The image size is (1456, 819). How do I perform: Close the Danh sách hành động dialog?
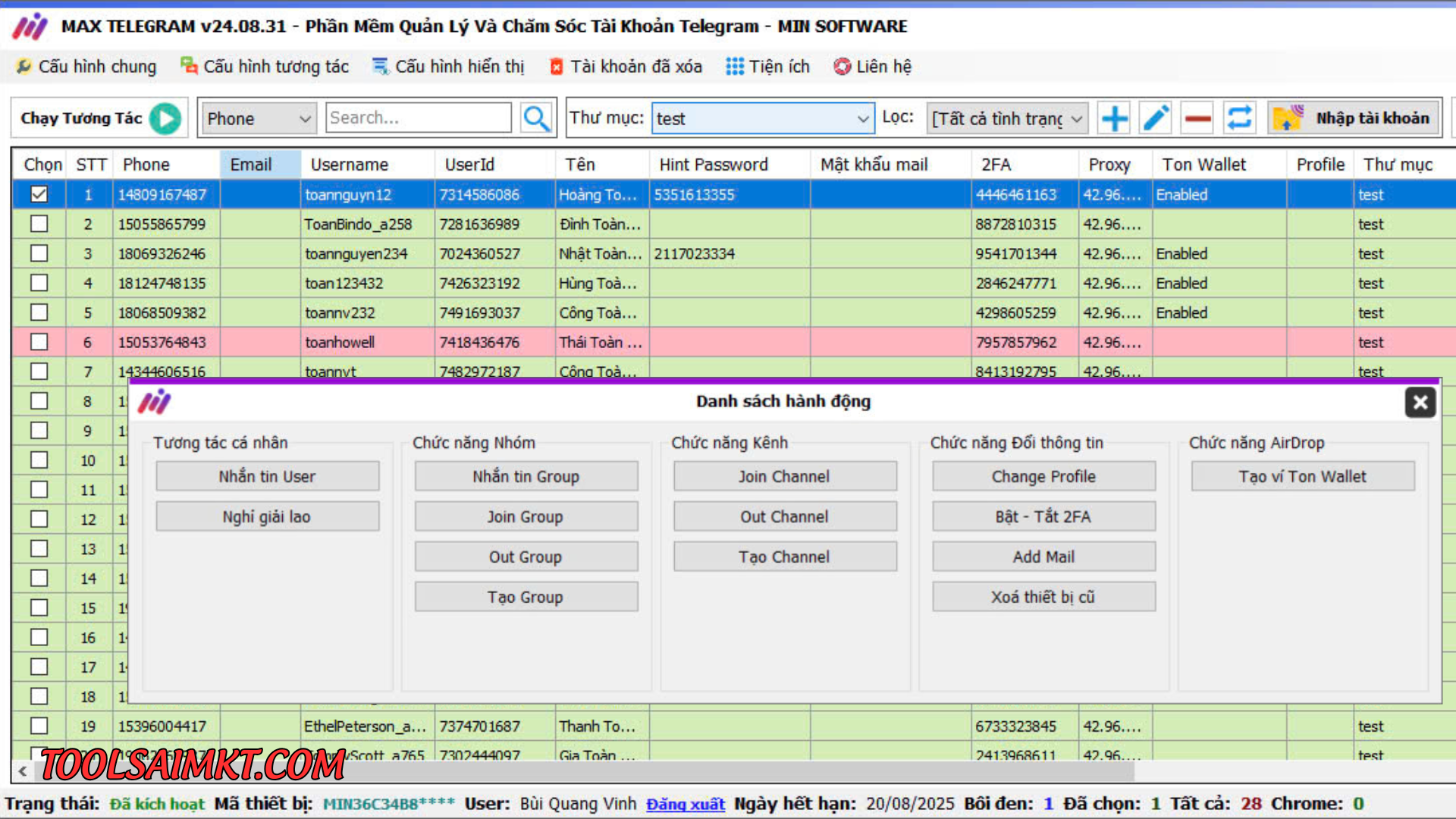(1420, 402)
